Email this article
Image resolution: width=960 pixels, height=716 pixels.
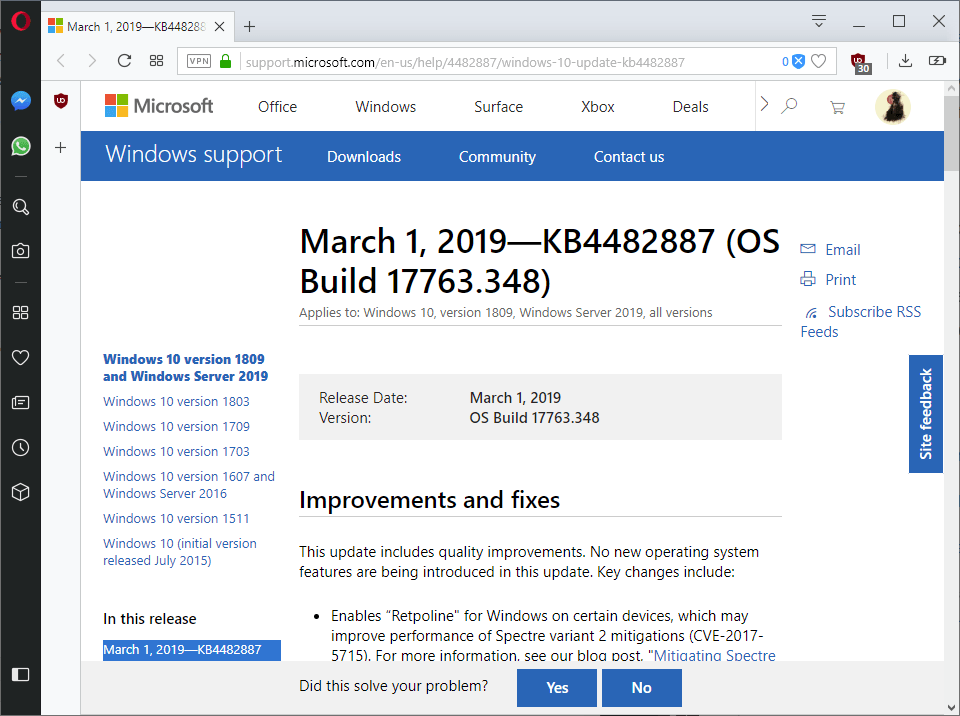[830, 249]
